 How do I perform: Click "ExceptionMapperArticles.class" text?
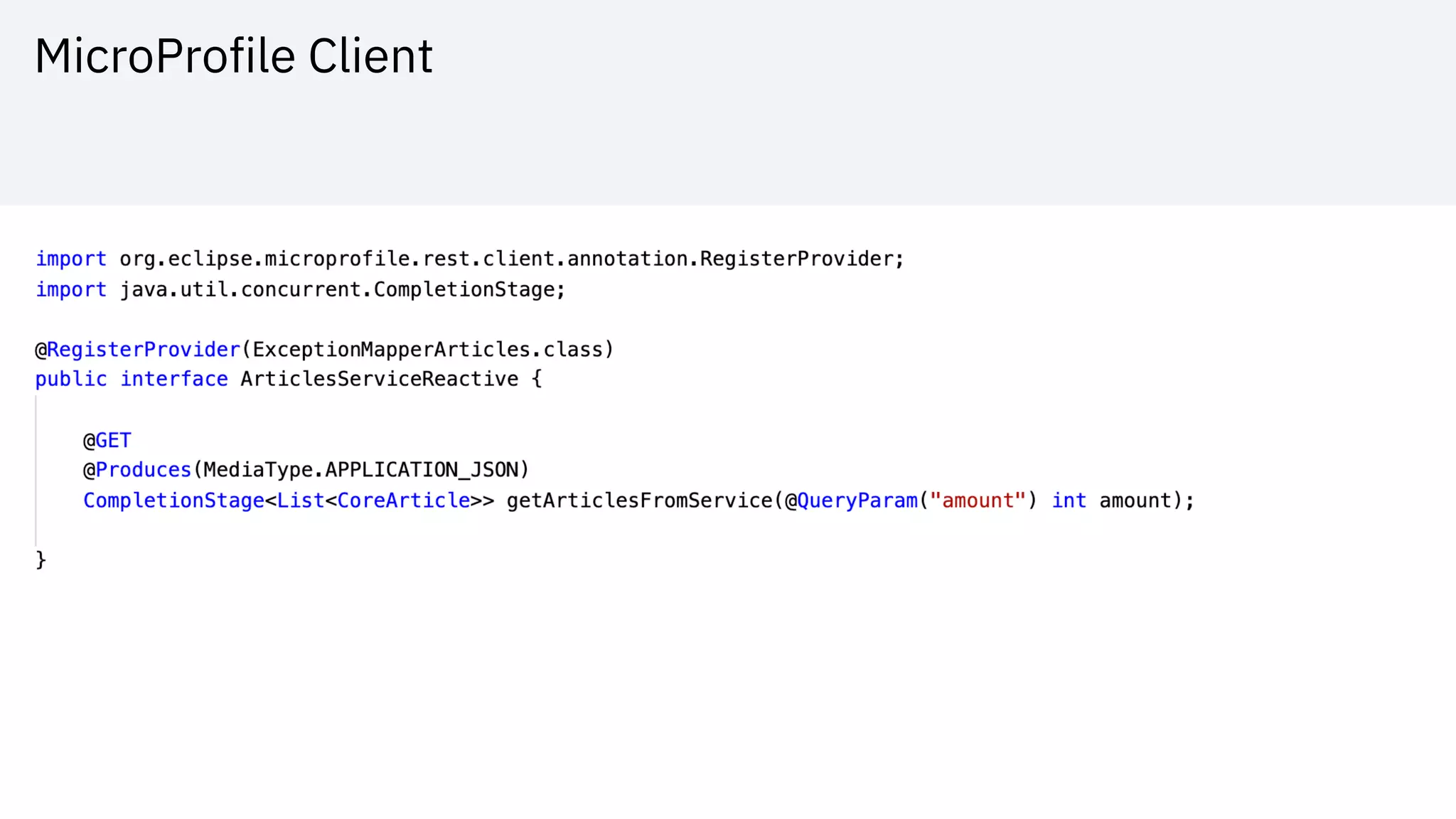click(x=427, y=350)
